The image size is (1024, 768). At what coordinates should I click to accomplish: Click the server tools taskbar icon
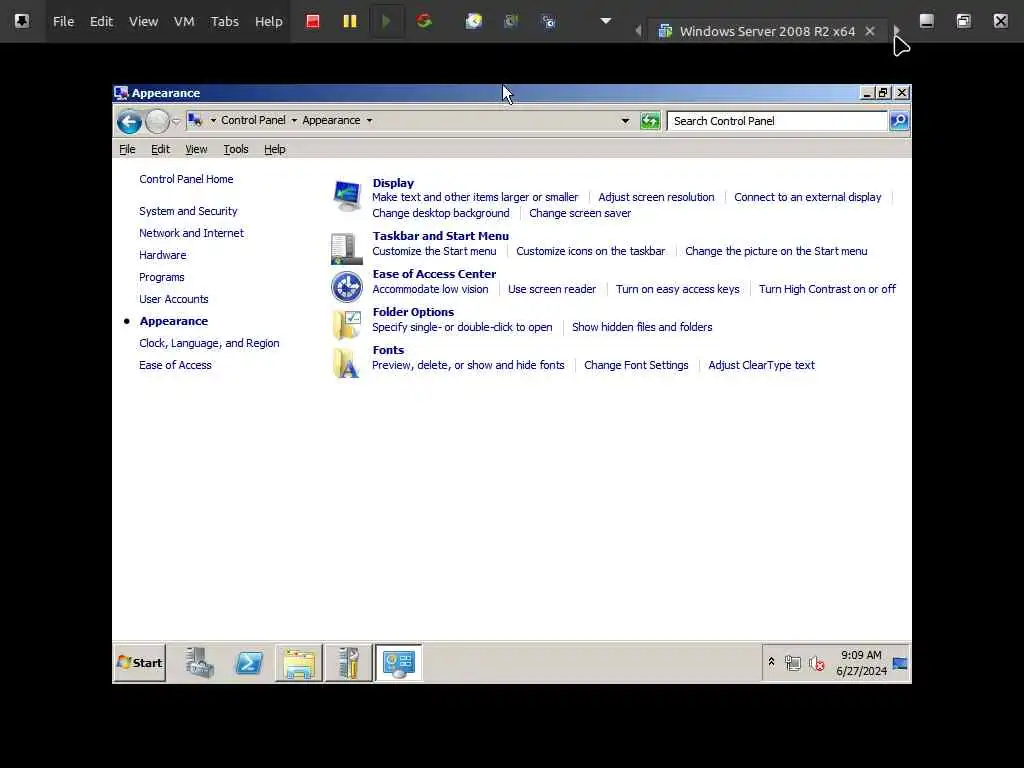[349, 663]
